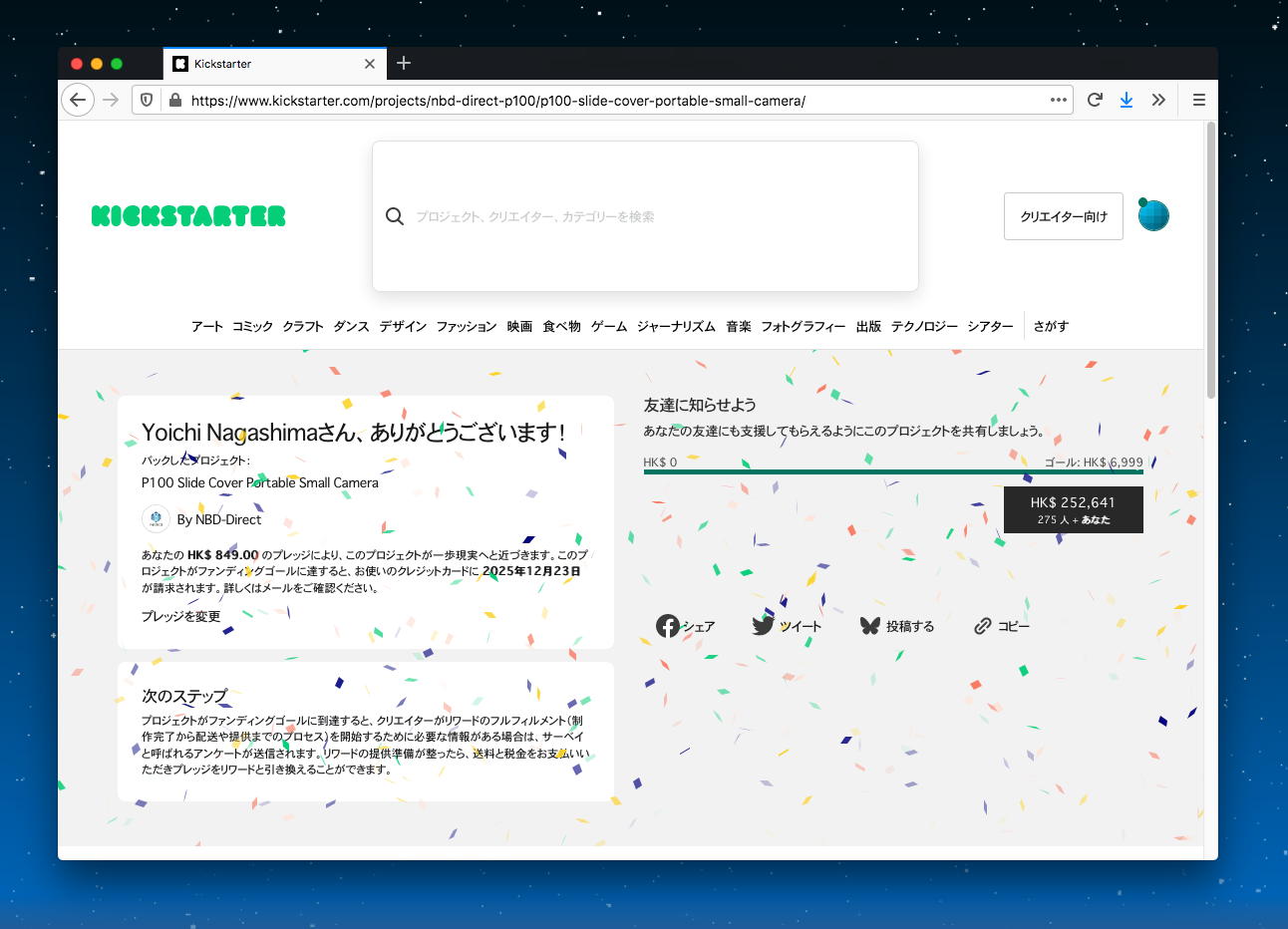Open a new browser tab
Image resolution: width=1288 pixels, height=929 pixels.
[x=404, y=63]
